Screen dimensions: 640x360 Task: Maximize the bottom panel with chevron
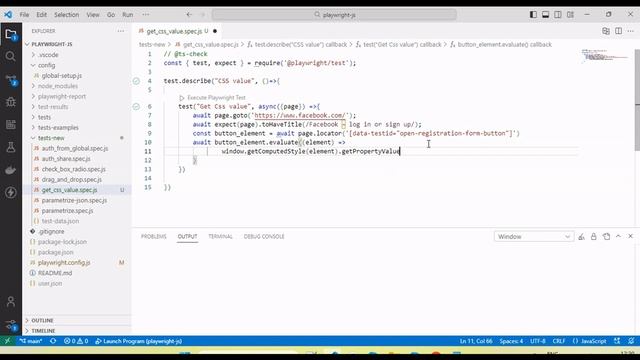pyautogui.click(x=618, y=237)
